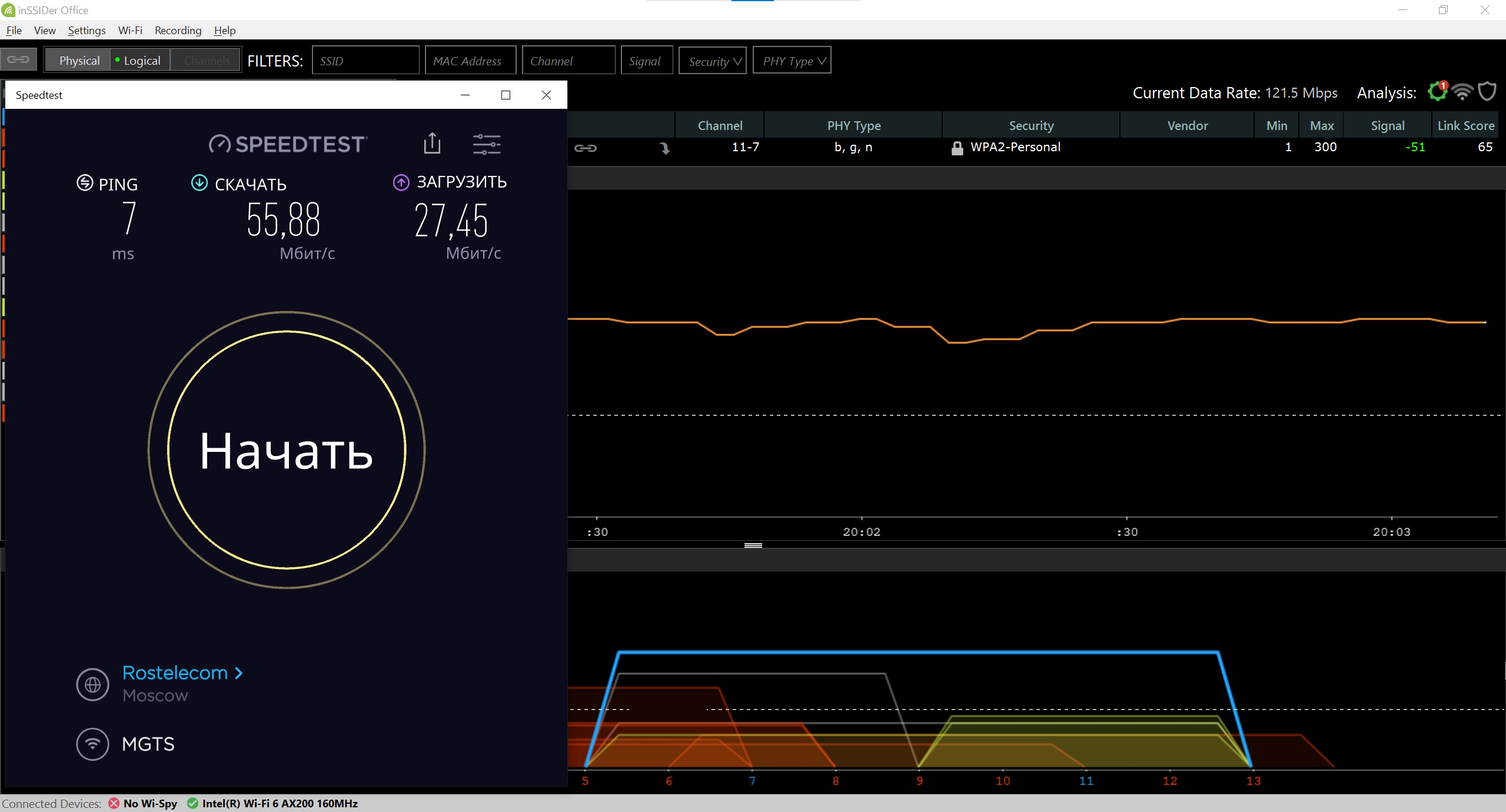The height and width of the screenshot is (812, 1506).
Task: Click the Speedtest logo
Action: [x=288, y=144]
